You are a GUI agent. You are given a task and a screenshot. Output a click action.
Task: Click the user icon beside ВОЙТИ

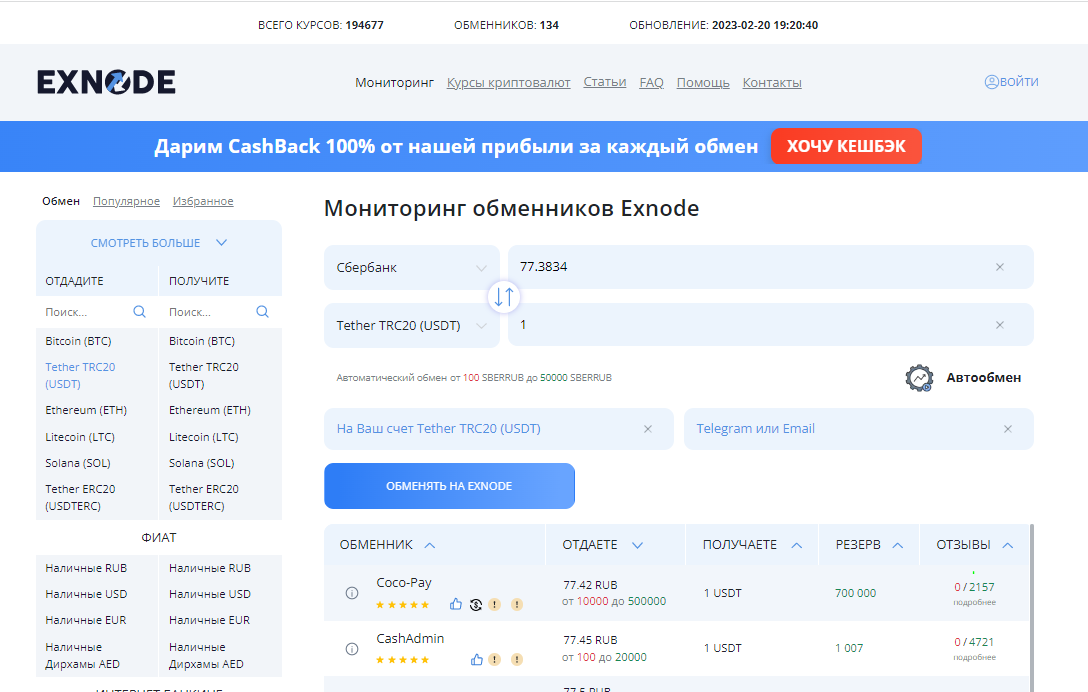coord(992,82)
